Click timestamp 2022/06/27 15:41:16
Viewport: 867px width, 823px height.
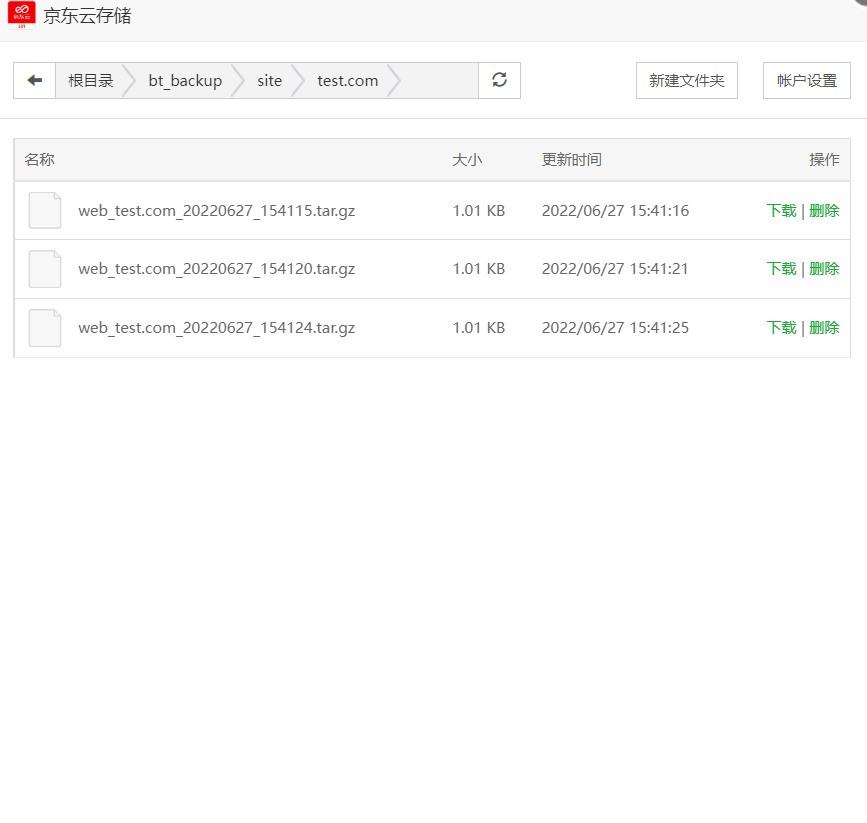tap(615, 211)
